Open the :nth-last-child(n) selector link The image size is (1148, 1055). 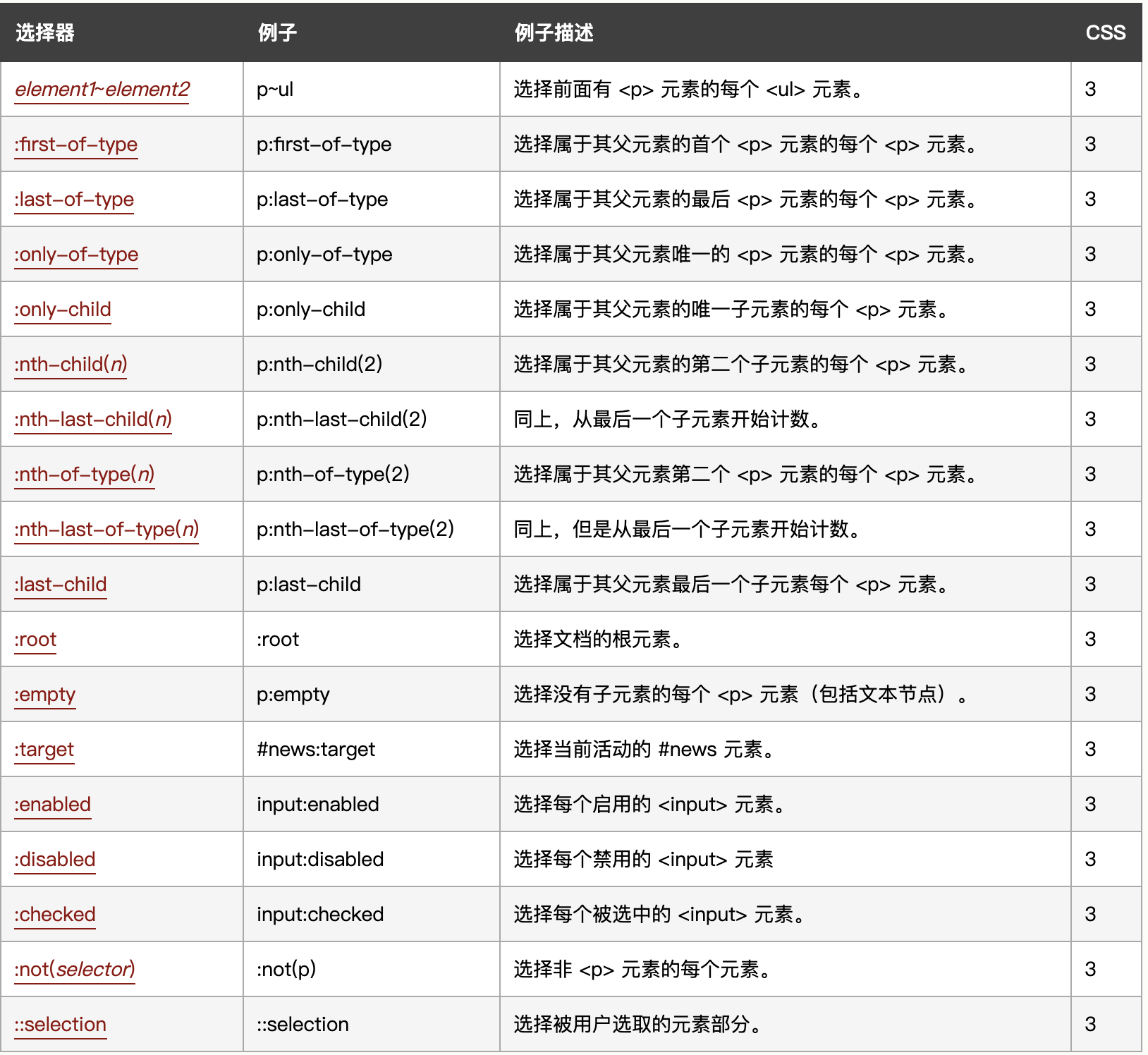[x=93, y=420]
